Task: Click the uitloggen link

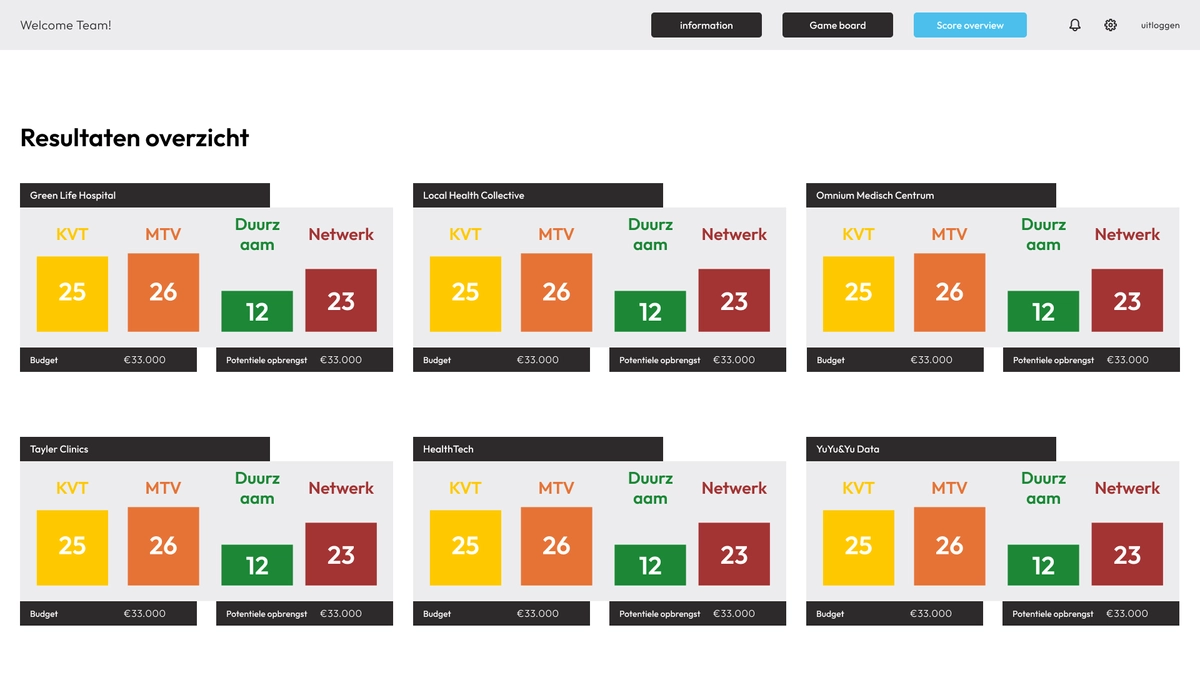Action: [1160, 26]
